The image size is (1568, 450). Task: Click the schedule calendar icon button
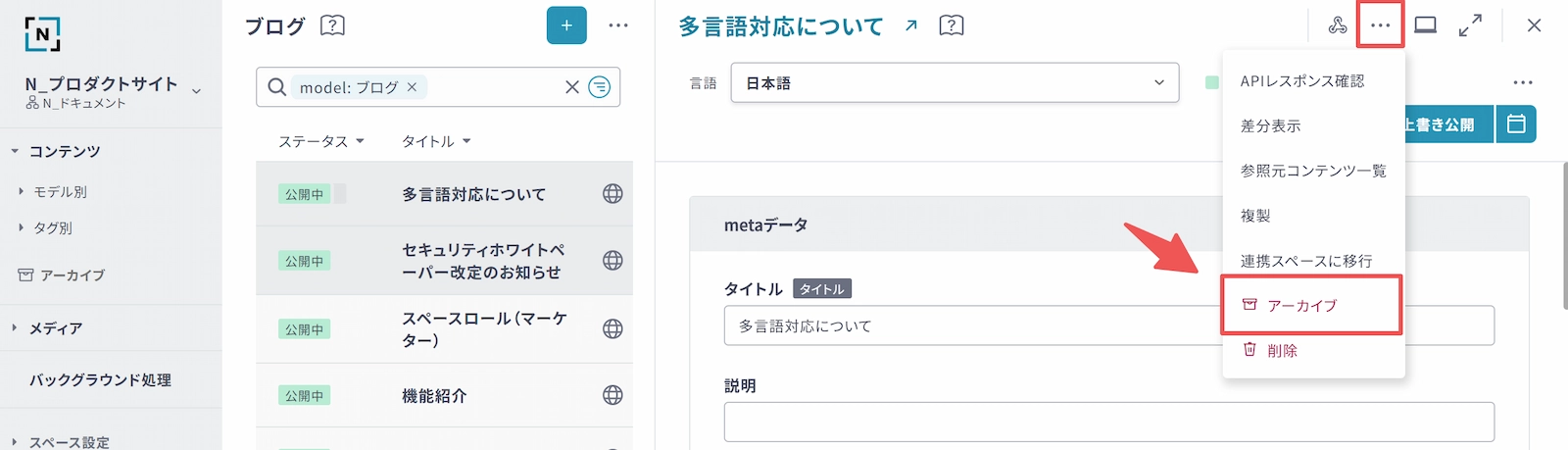pos(1516,125)
